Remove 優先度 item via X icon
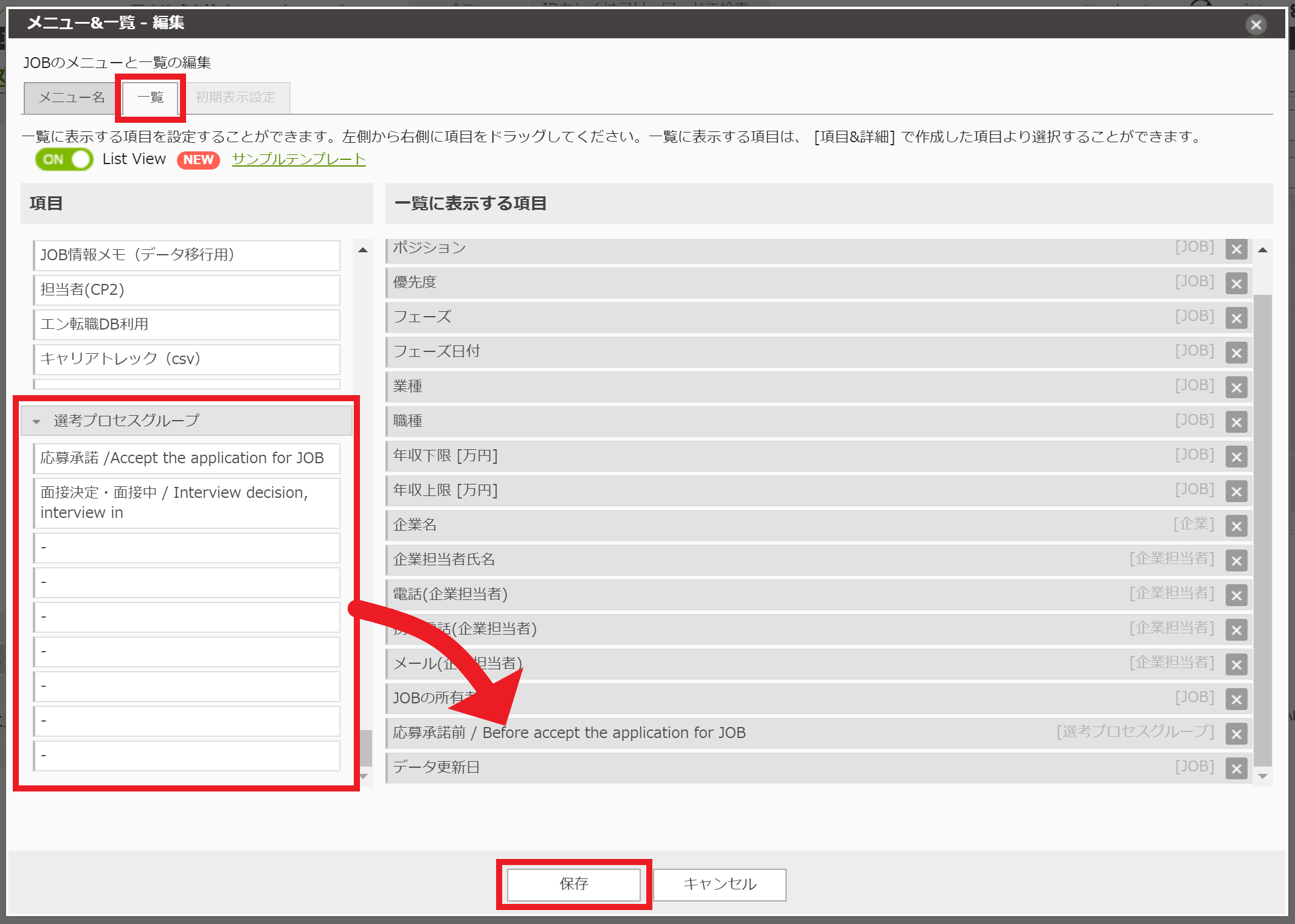Screen dimensions: 1295x924 (1236, 284)
